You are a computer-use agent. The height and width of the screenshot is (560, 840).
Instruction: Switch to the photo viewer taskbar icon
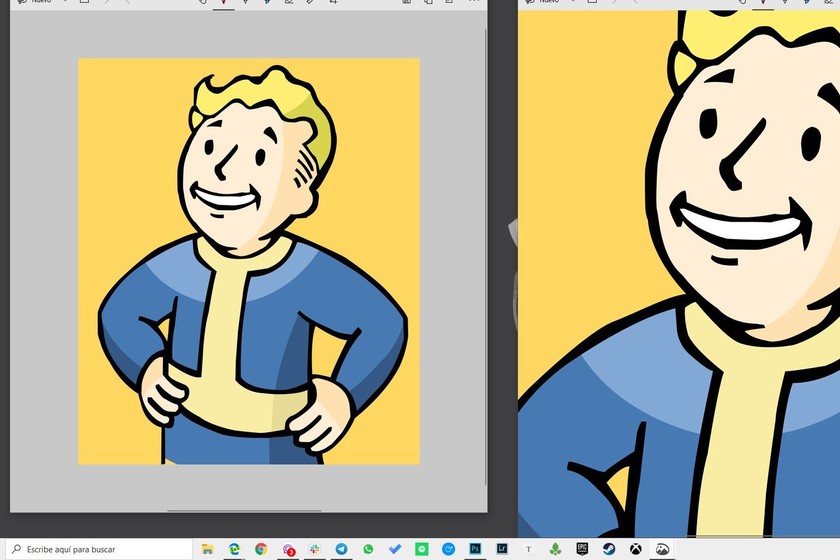coord(663,549)
